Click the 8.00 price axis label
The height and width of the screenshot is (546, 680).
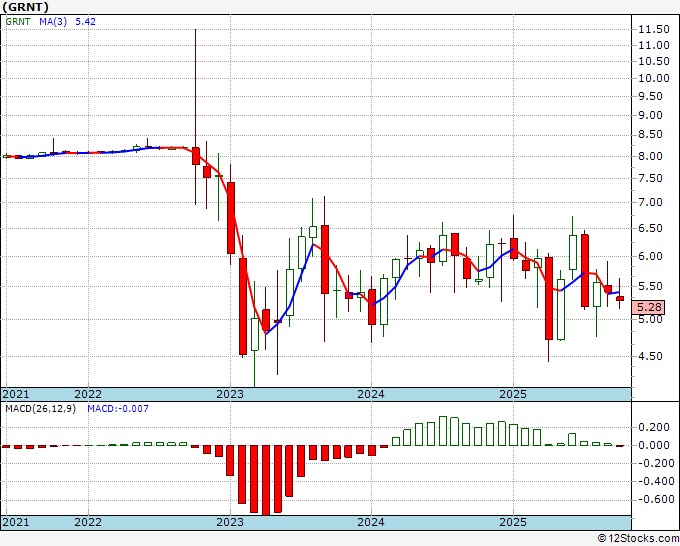coord(651,156)
